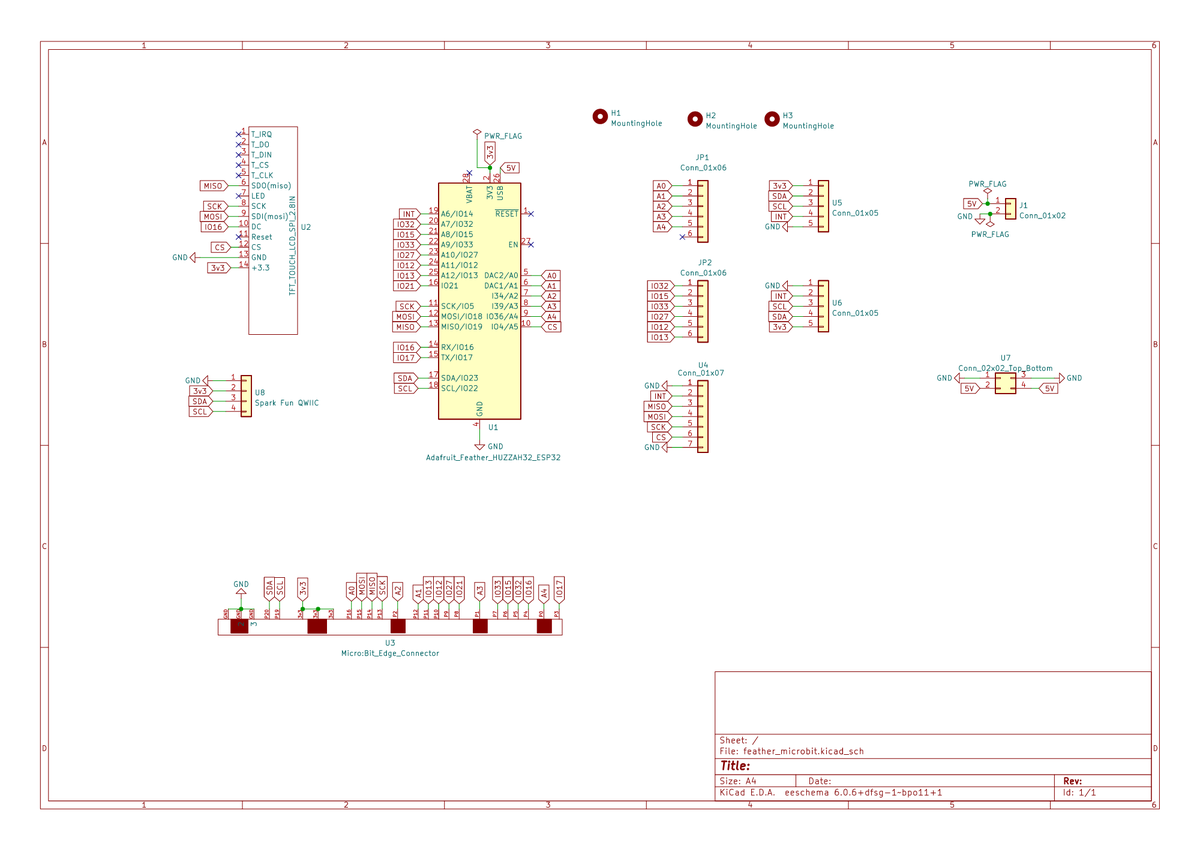Select the H2 mounting hole symbol
The height and width of the screenshot is (849, 1200).
coord(695,120)
